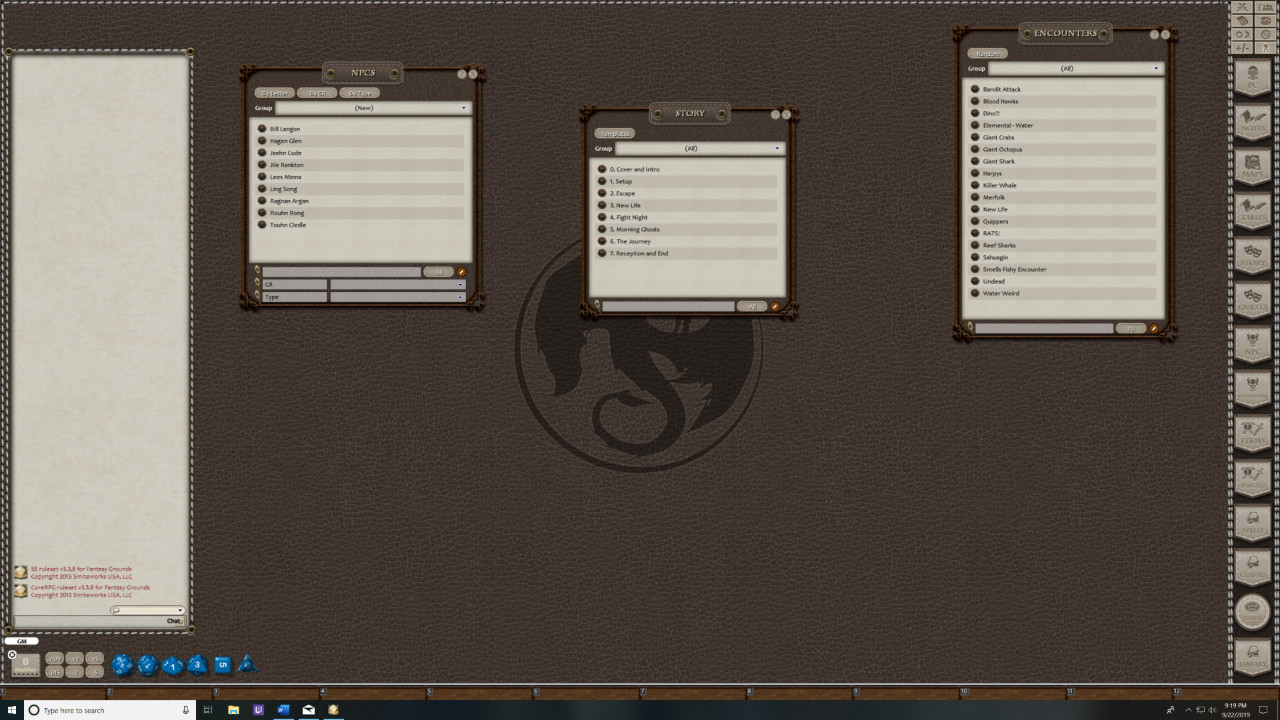The image size is (1280, 720).
Task: Switch to the By CR tab in NPCs
Action: [316, 92]
